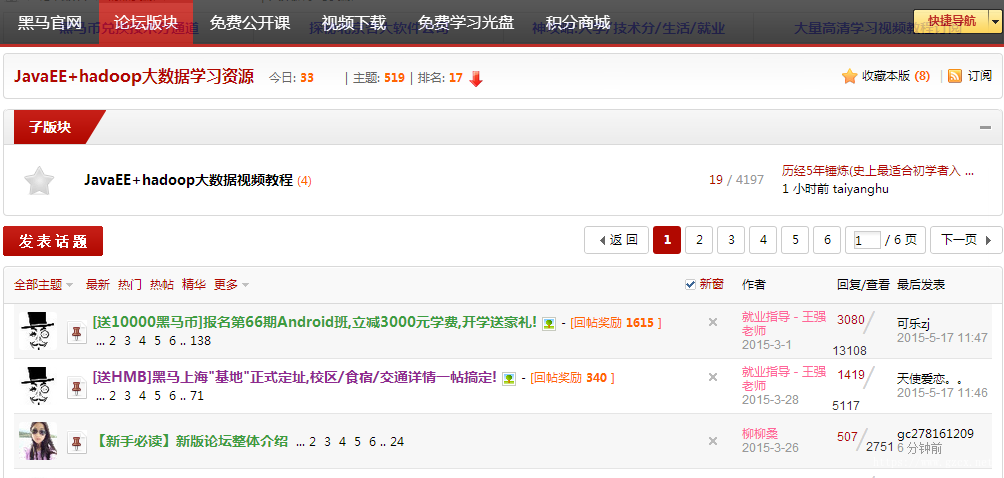Go to page 2
This screenshot has height=478, width=1004.
699,240
